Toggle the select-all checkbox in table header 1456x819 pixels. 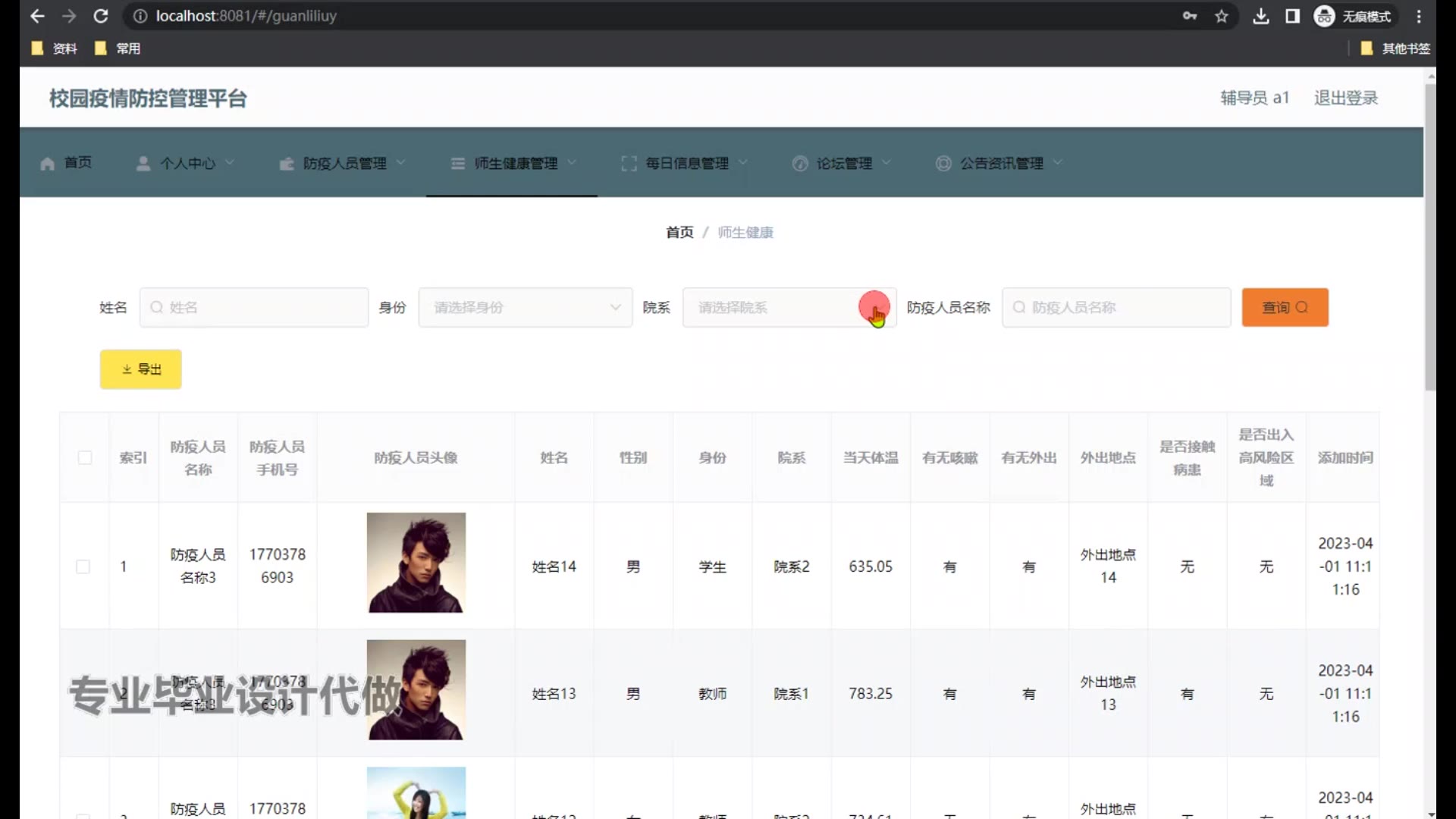coord(85,457)
